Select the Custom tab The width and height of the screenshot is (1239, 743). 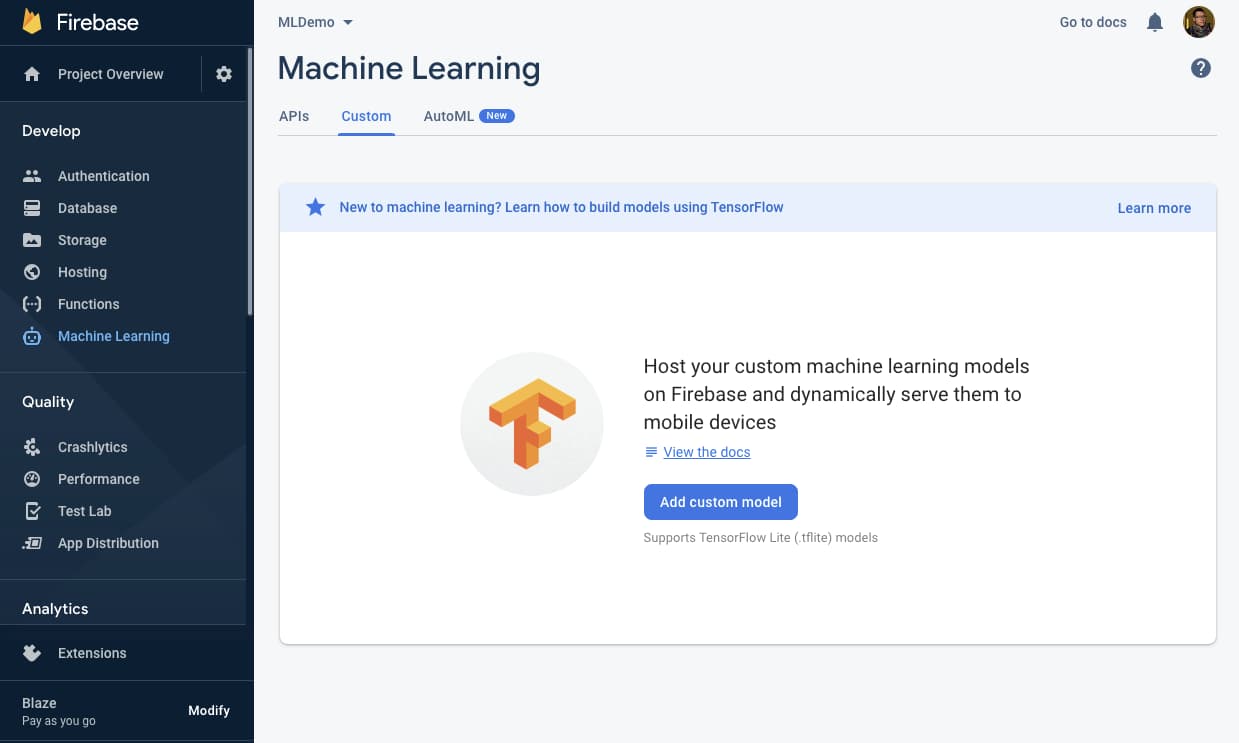(x=366, y=116)
